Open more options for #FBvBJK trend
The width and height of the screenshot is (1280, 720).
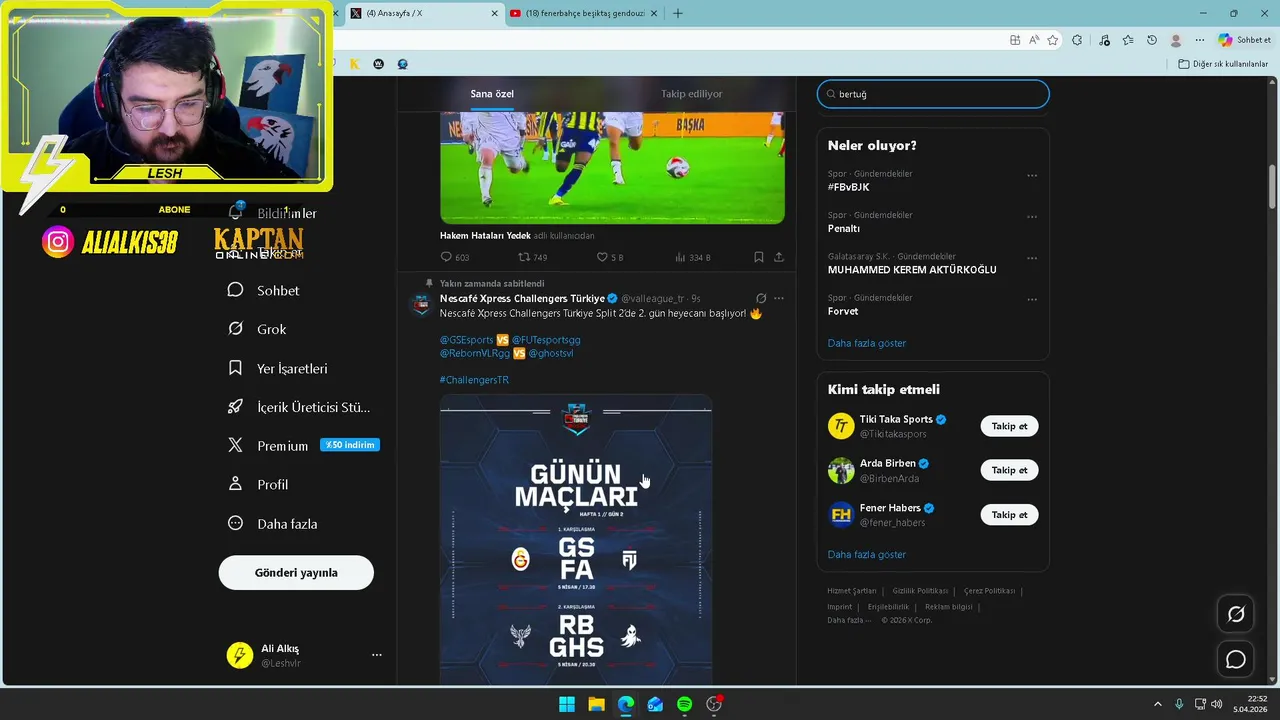click(1032, 175)
